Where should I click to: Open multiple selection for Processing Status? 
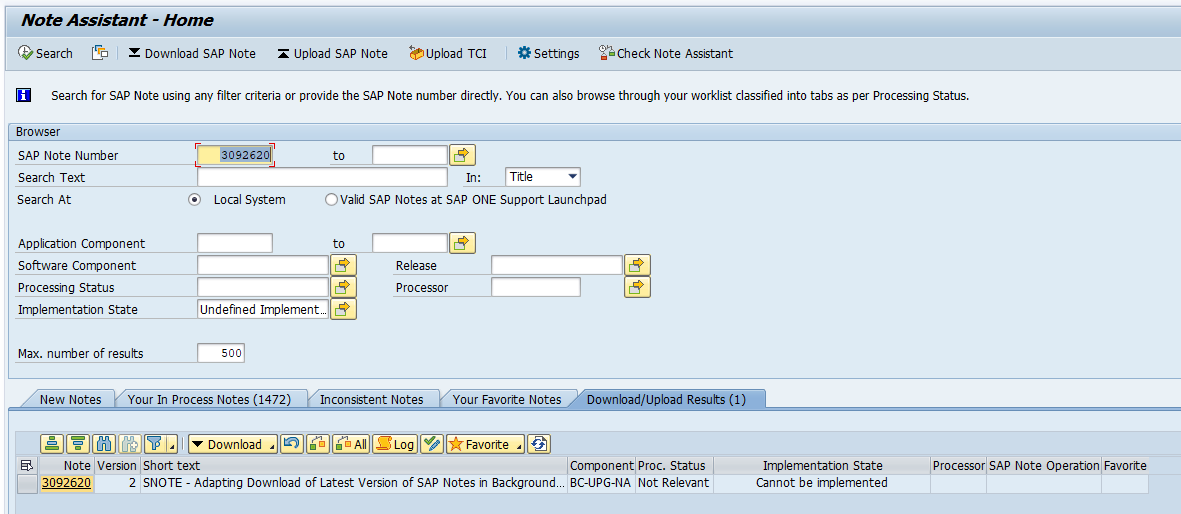(x=343, y=287)
